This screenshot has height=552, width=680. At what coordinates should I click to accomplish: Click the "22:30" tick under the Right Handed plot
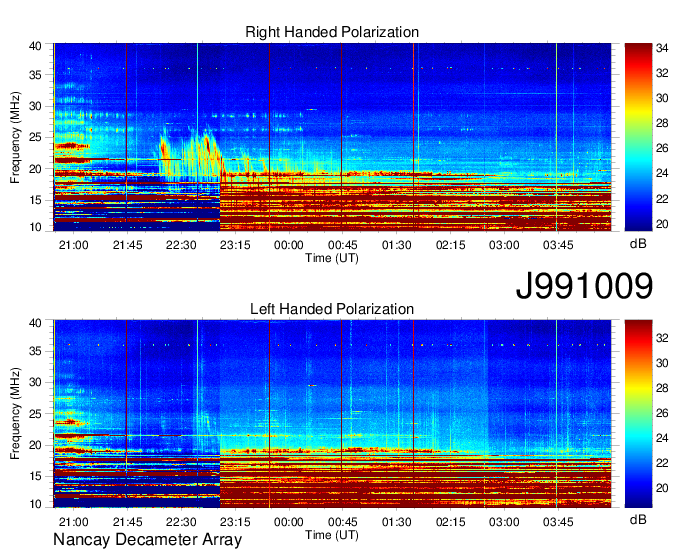(181, 245)
